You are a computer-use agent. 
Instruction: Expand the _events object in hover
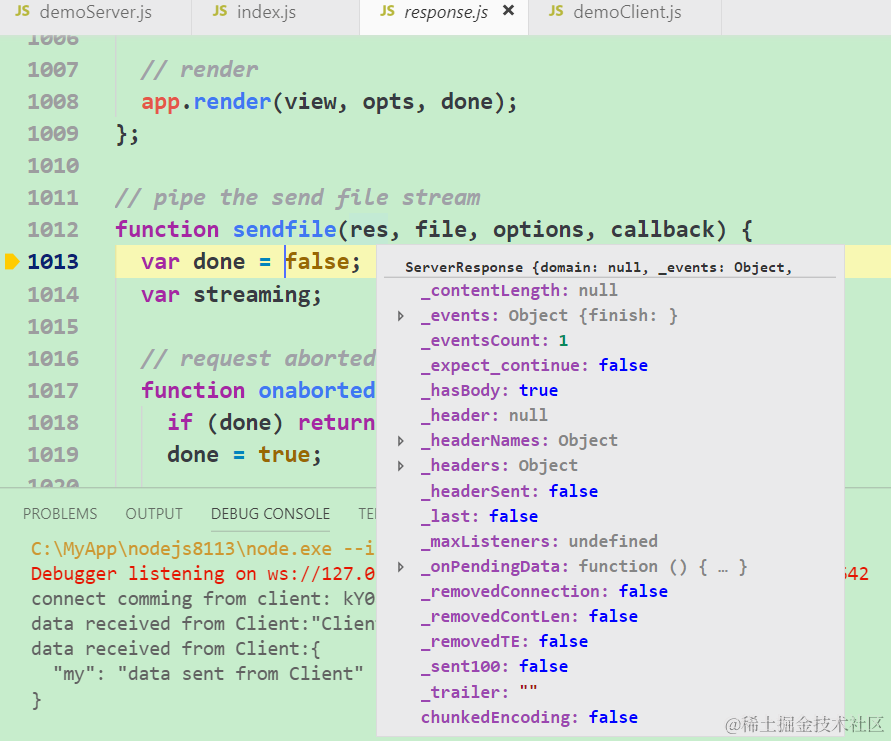pos(401,316)
